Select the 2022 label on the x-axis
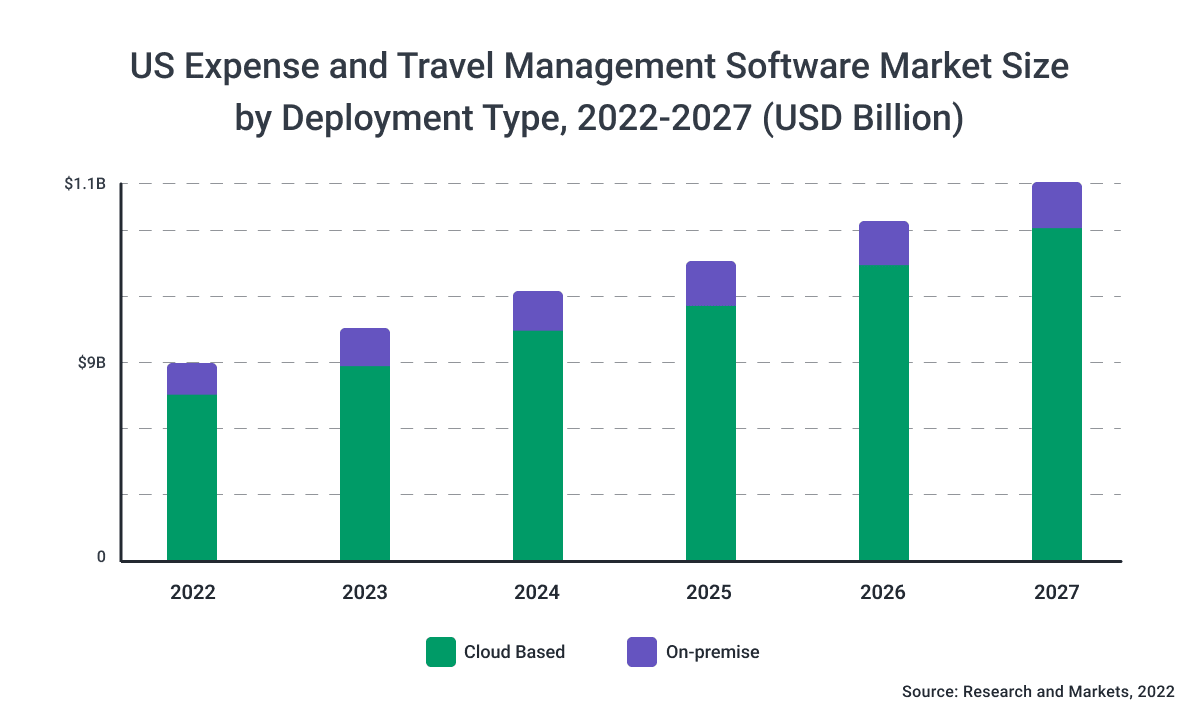Image resolution: width=1200 pixels, height=724 pixels. [192, 592]
